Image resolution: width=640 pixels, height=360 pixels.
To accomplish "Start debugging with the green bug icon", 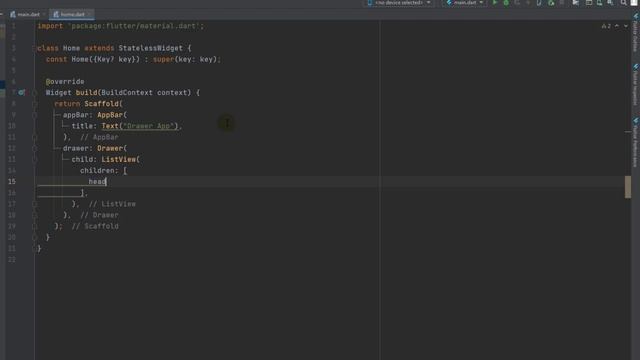I will pyautogui.click(x=506, y=3).
